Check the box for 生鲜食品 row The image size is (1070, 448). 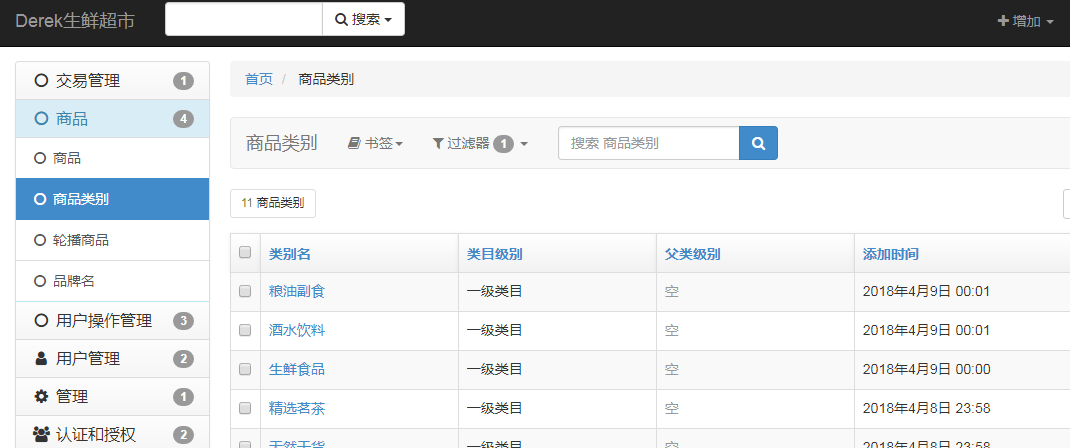[x=245, y=369]
